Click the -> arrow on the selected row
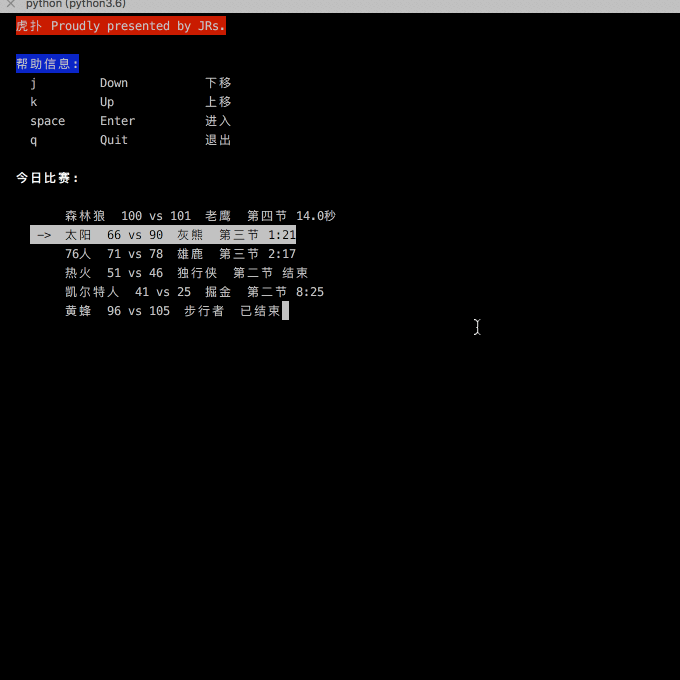680x680 pixels. click(44, 235)
